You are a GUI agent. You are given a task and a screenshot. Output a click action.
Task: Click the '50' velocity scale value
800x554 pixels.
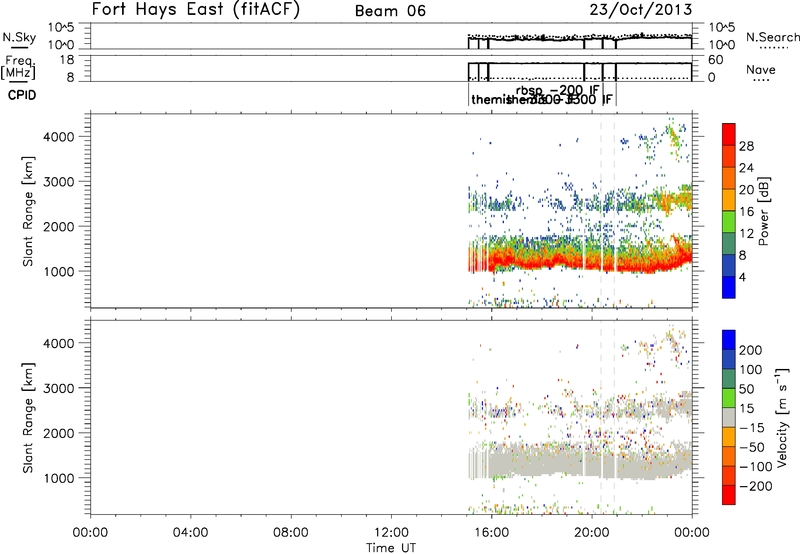tap(746, 389)
